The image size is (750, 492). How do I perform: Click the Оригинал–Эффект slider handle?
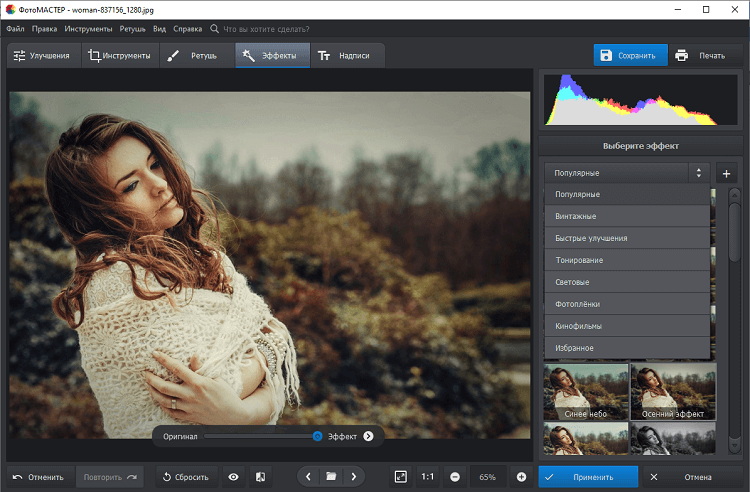pos(317,436)
